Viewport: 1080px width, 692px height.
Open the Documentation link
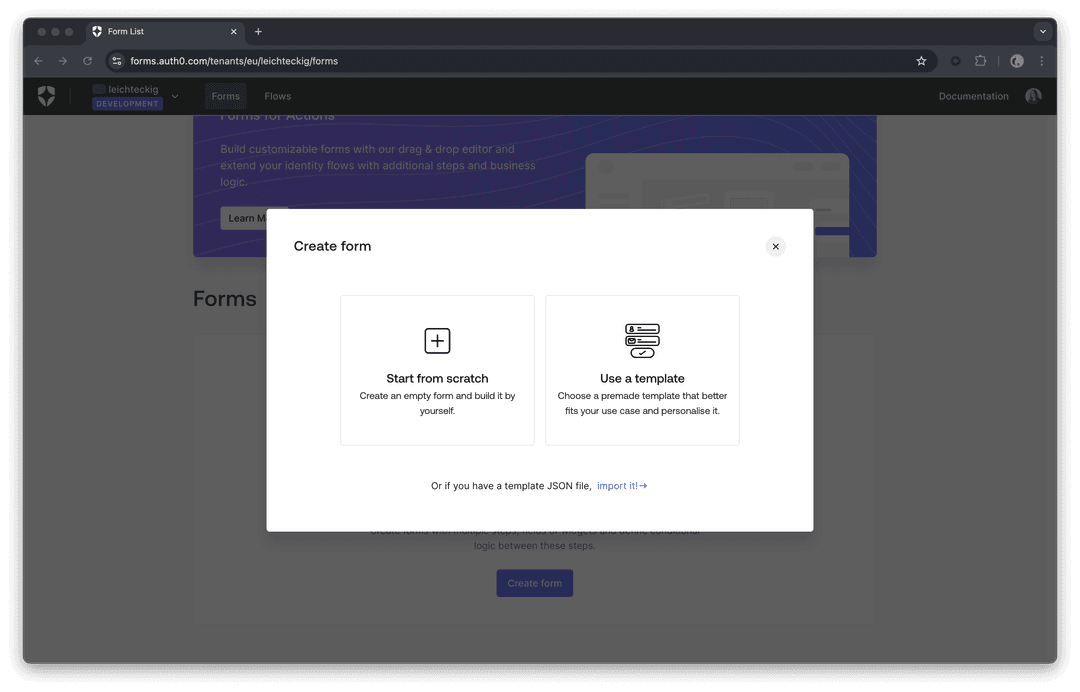973,96
